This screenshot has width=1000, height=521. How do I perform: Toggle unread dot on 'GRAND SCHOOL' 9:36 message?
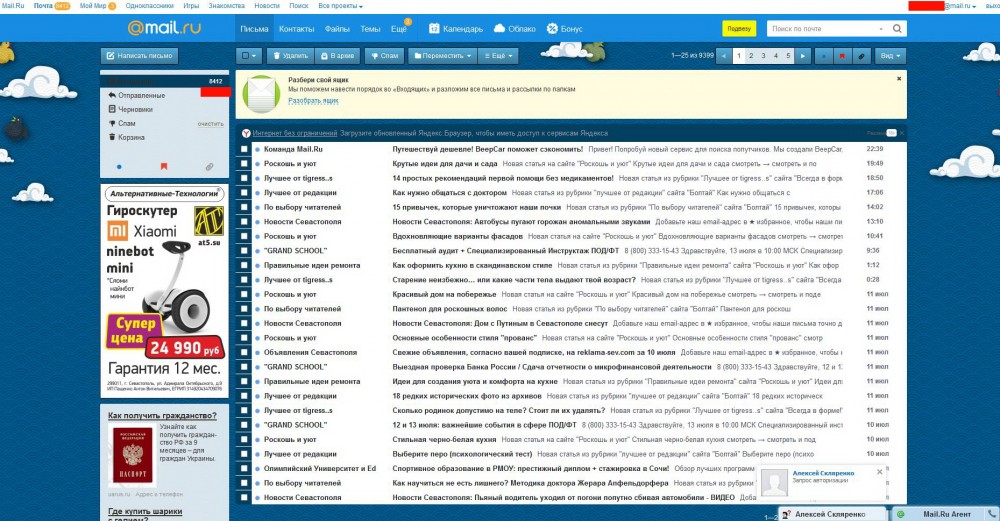click(258, 251)
